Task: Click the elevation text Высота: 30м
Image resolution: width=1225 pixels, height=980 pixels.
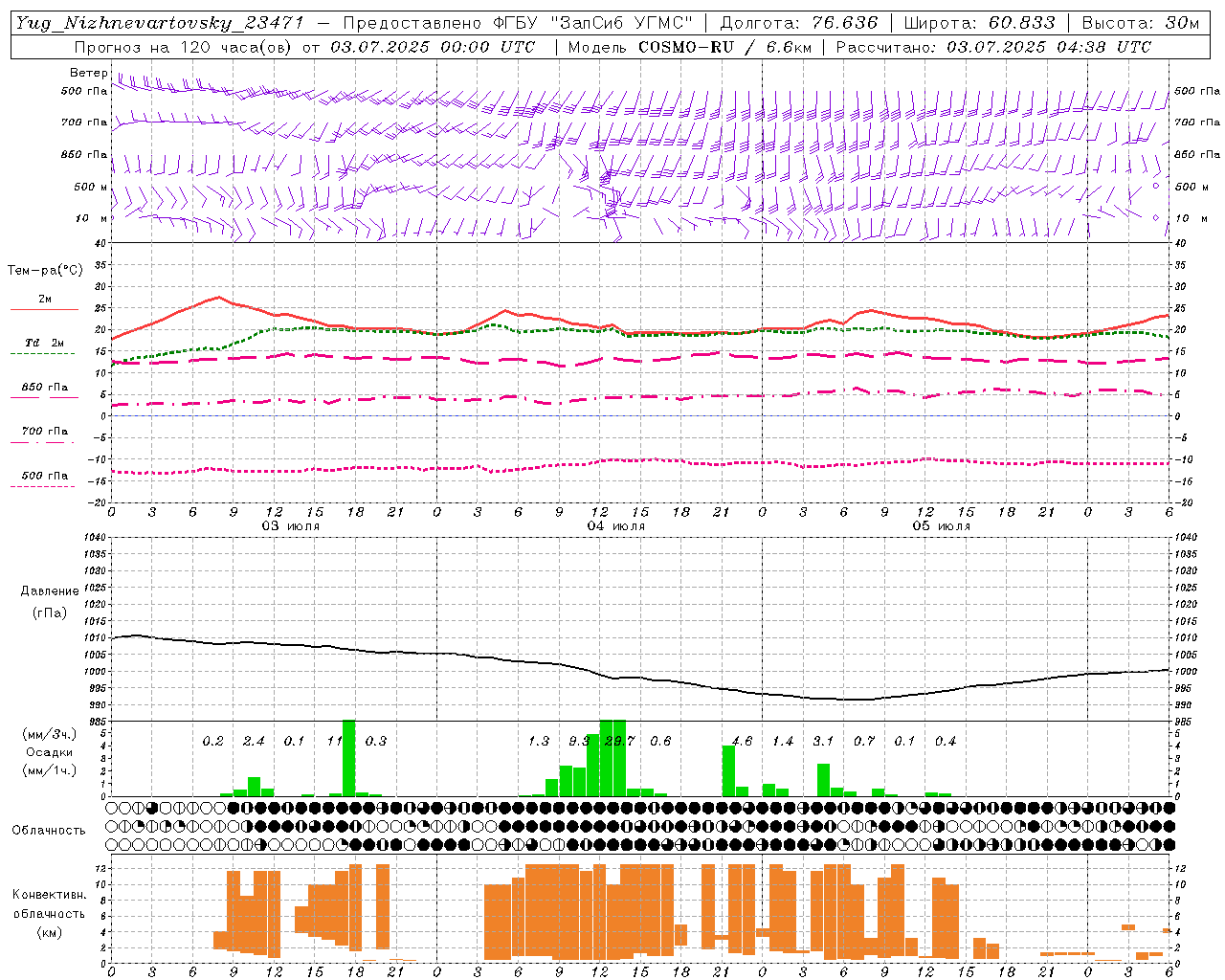Action: click(1140, 23)
